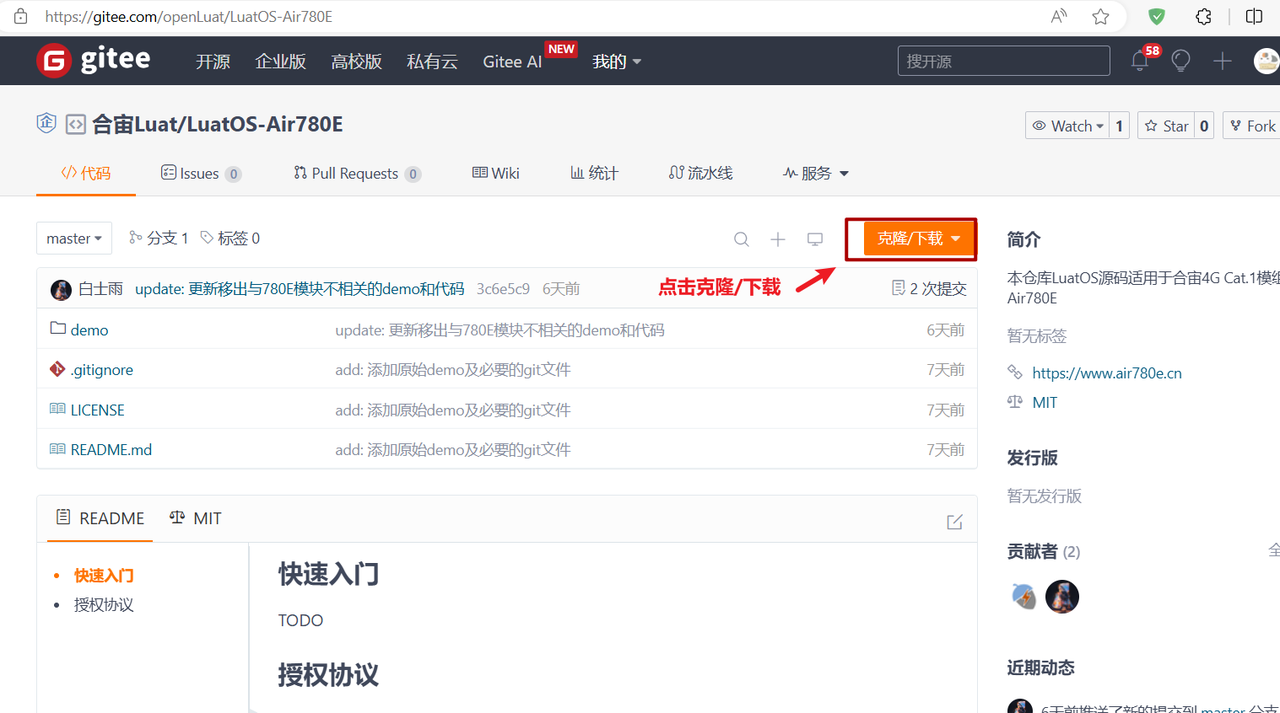Image resolution: width=1280 pixels, height=713 pixels.
Task: Click the demo folder icon
Action: [x=58, y=328]
